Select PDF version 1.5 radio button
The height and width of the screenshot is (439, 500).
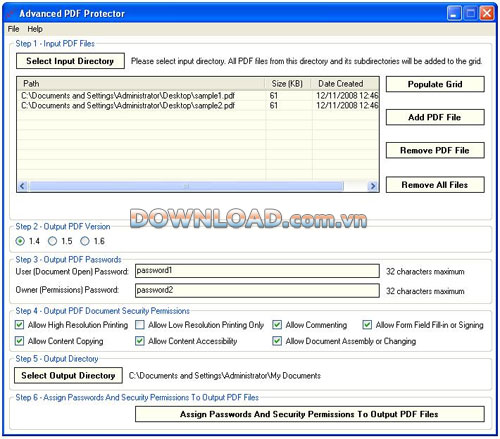[x=52, y=241]
